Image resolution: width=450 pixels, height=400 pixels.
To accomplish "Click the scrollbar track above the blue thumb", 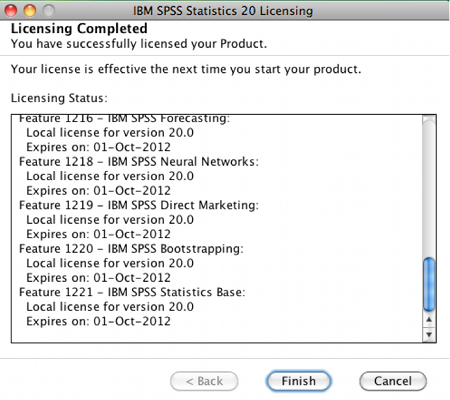I will 429,187.
